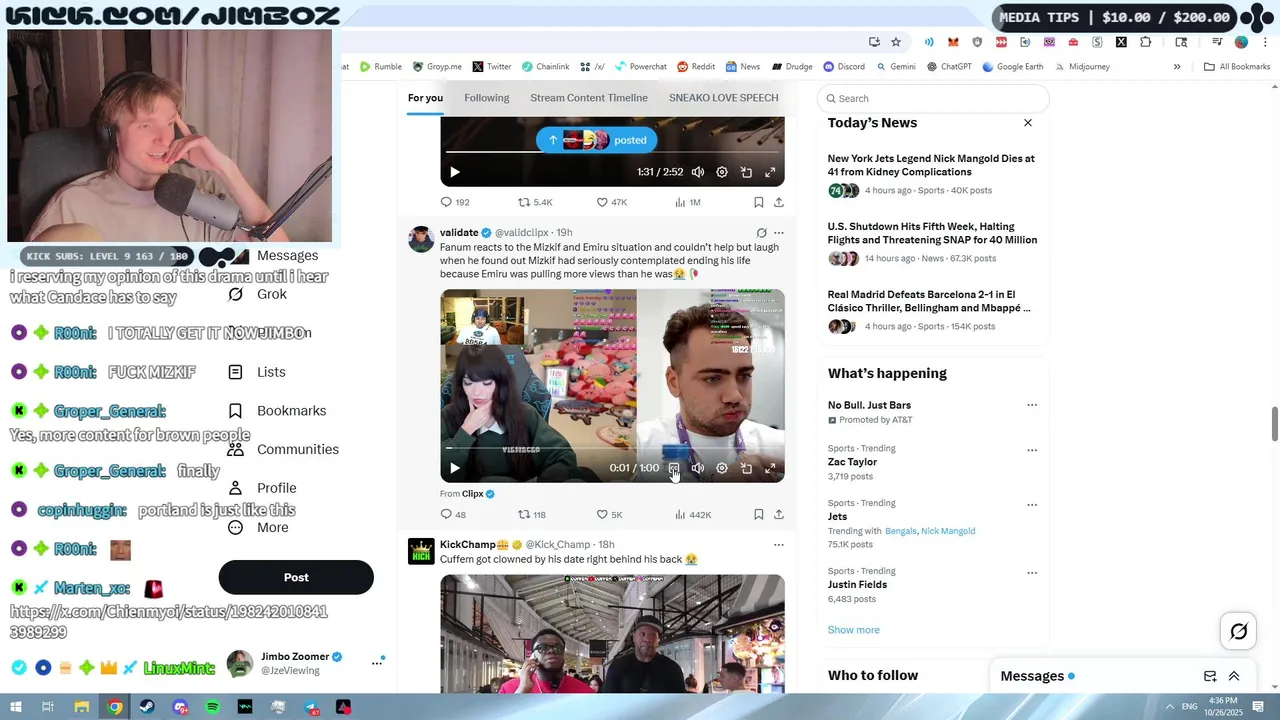The width and height of the screenshot is (1280, 720).
Task: Click Show more under trends
Action: click(854, 630)
